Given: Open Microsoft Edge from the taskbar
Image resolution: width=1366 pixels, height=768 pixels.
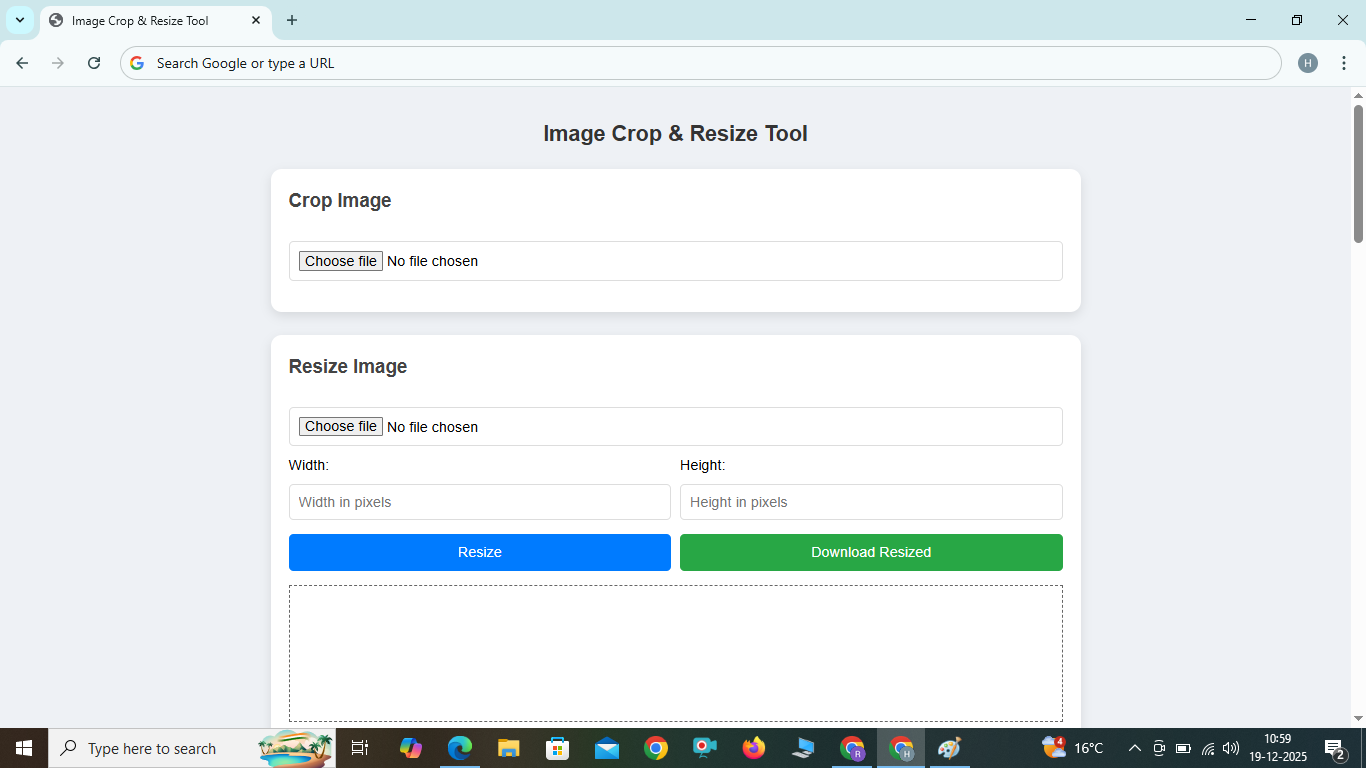Looking at the screenshot, I should pyautogui.click(x=459, y=748).
